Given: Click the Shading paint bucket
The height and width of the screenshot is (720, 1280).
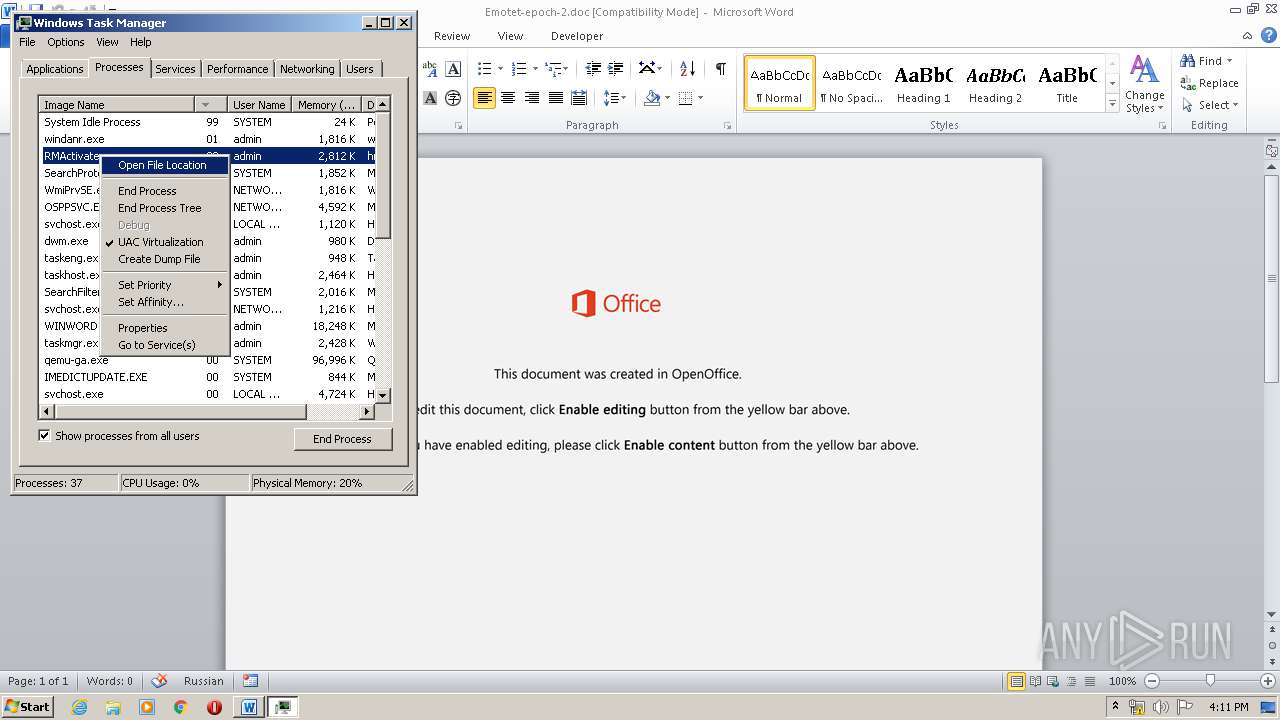Looking at the screenshot, I should point(652,98).
